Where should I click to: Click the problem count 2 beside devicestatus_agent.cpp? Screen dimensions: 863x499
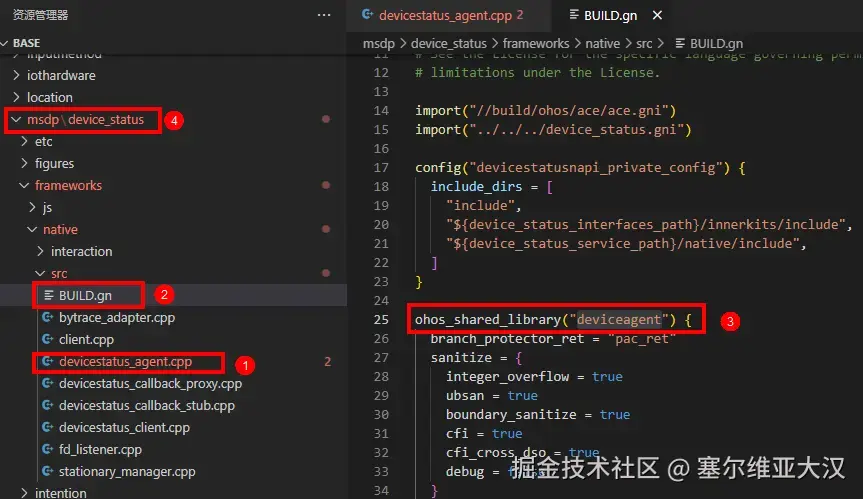pos(327,361)
